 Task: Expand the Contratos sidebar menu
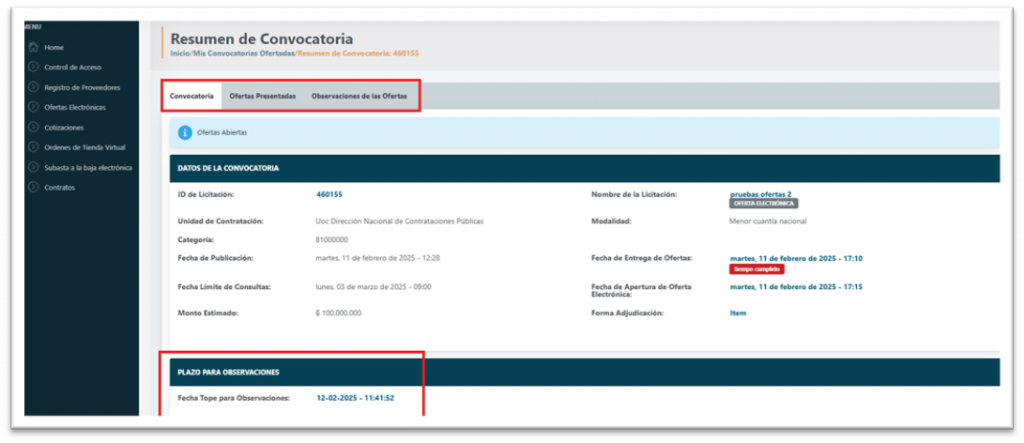tap(59, 188)
